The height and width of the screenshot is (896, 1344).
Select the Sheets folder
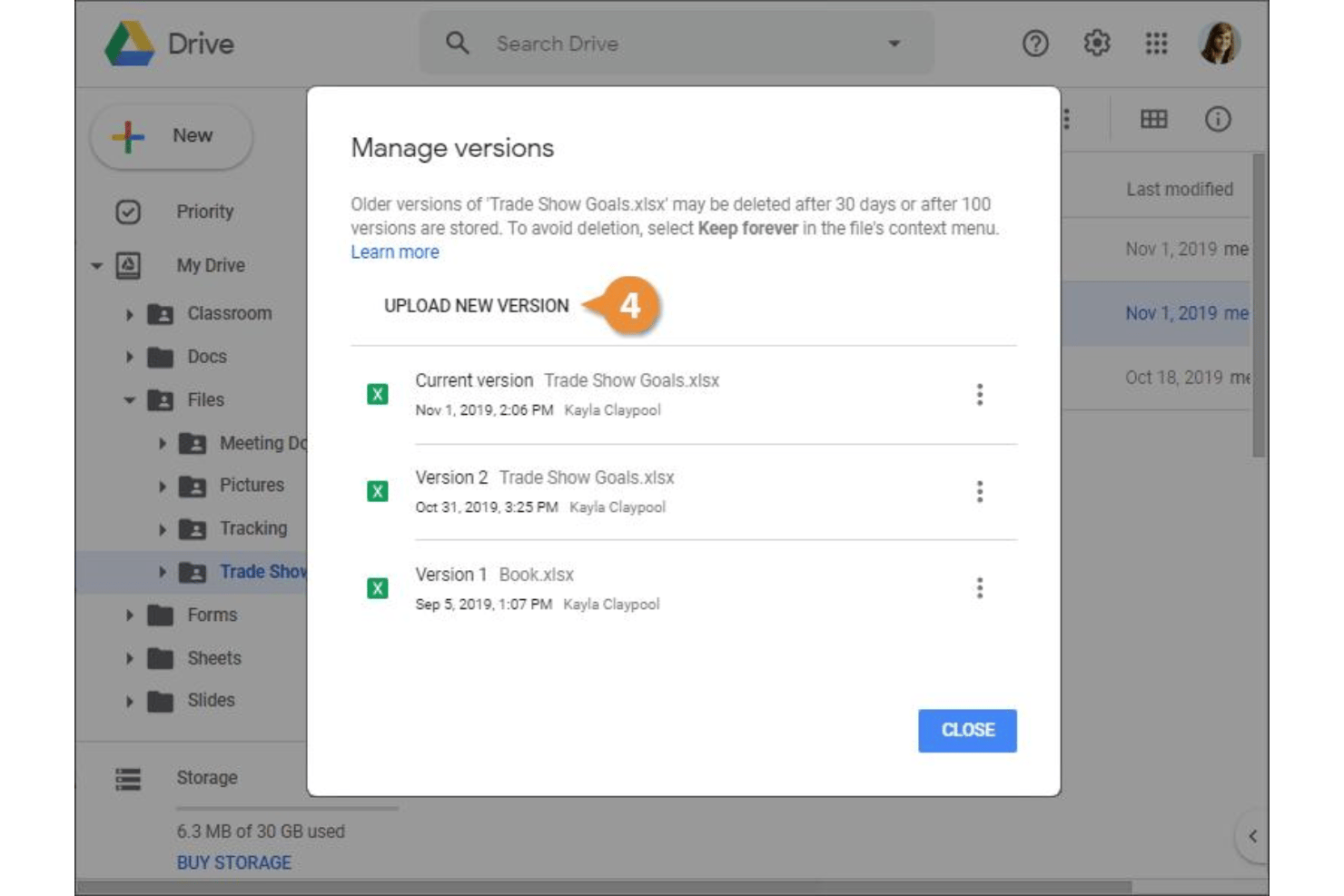pos(214,658)
